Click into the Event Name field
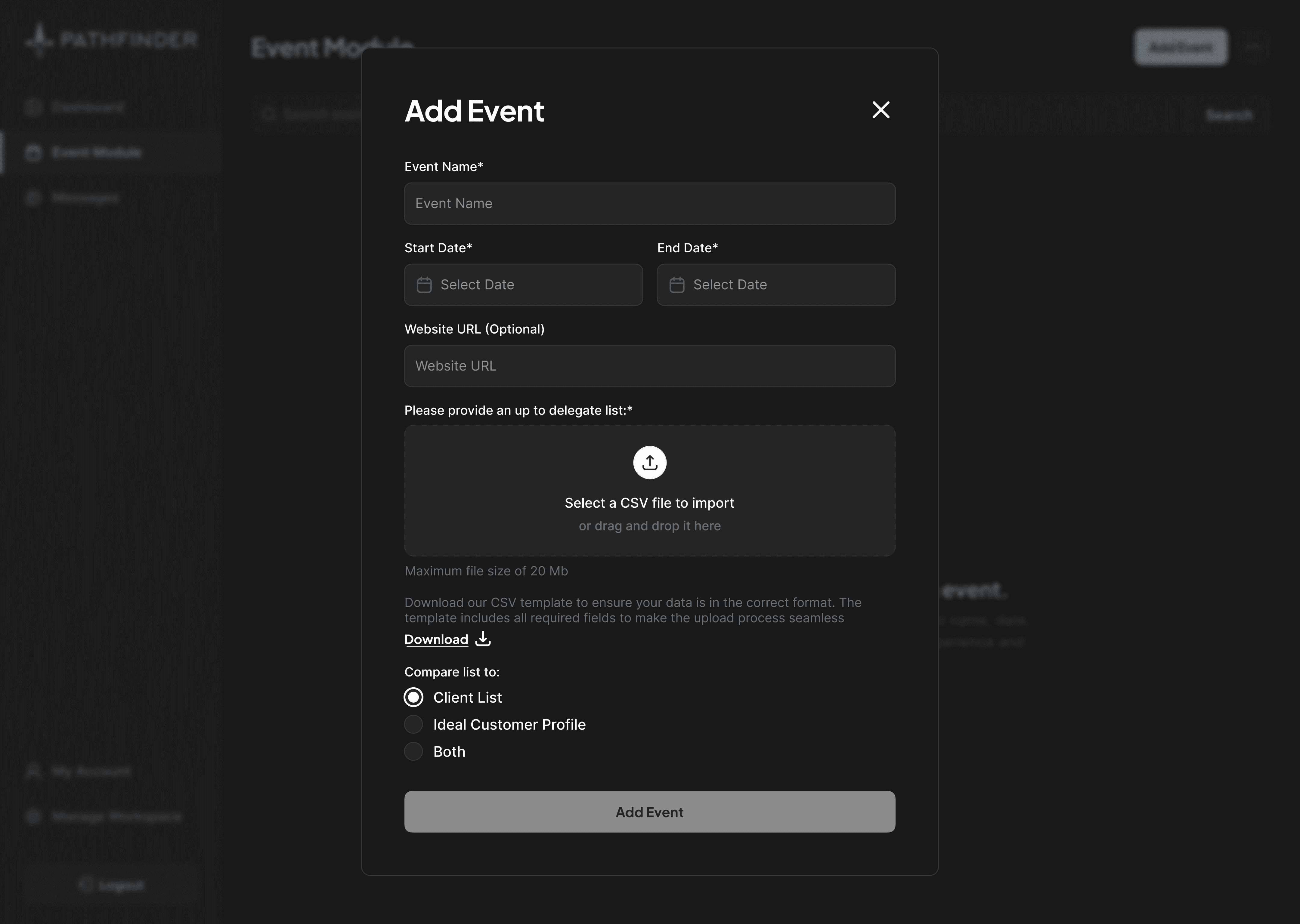The width and height of the screenshot is (1300, 924). 649,204
